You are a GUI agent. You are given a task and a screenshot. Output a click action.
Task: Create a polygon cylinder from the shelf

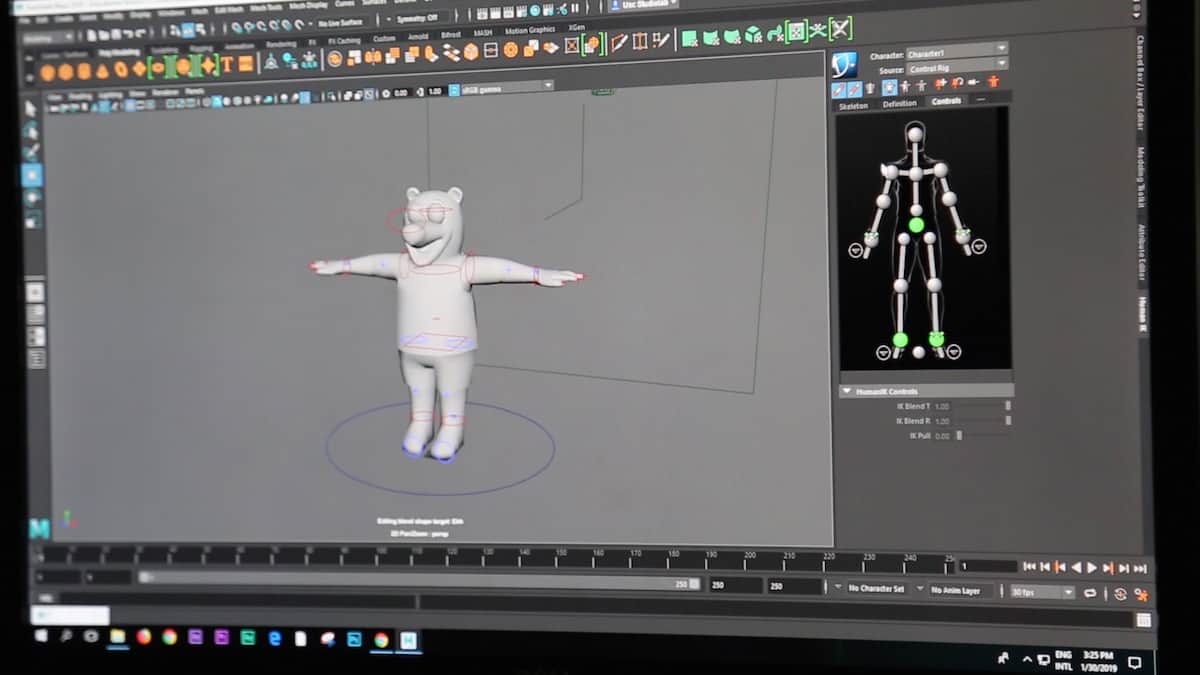84,71
